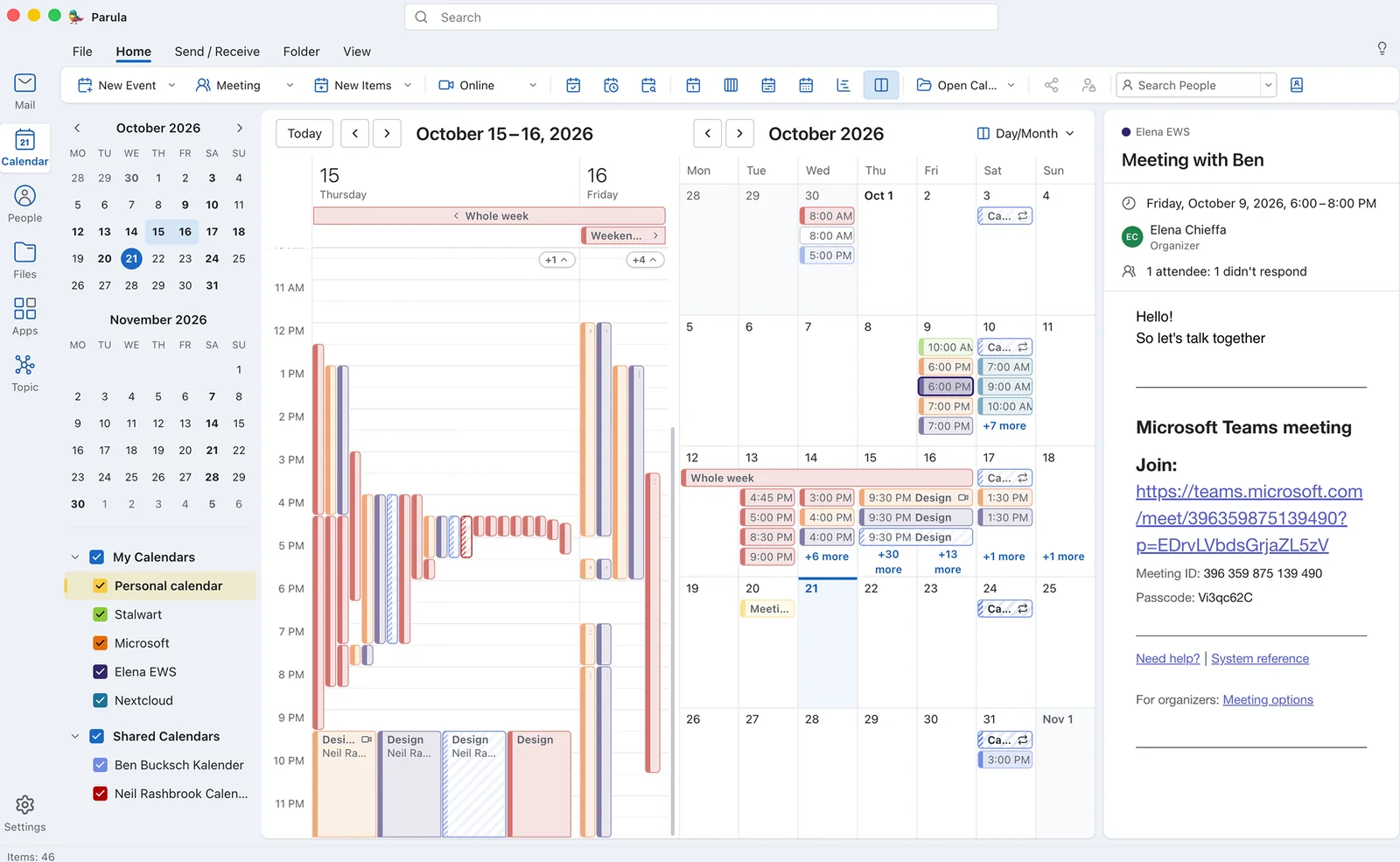The image size is (1400, 862).
Task: Open the address book icon
Action: pyautogui.click(x=1297, y=85)
